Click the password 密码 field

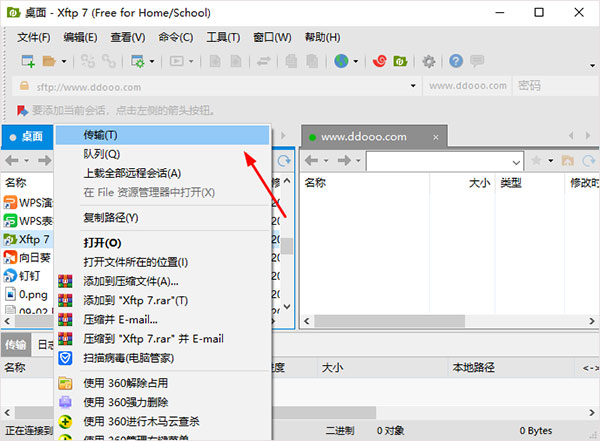(556, 86)
